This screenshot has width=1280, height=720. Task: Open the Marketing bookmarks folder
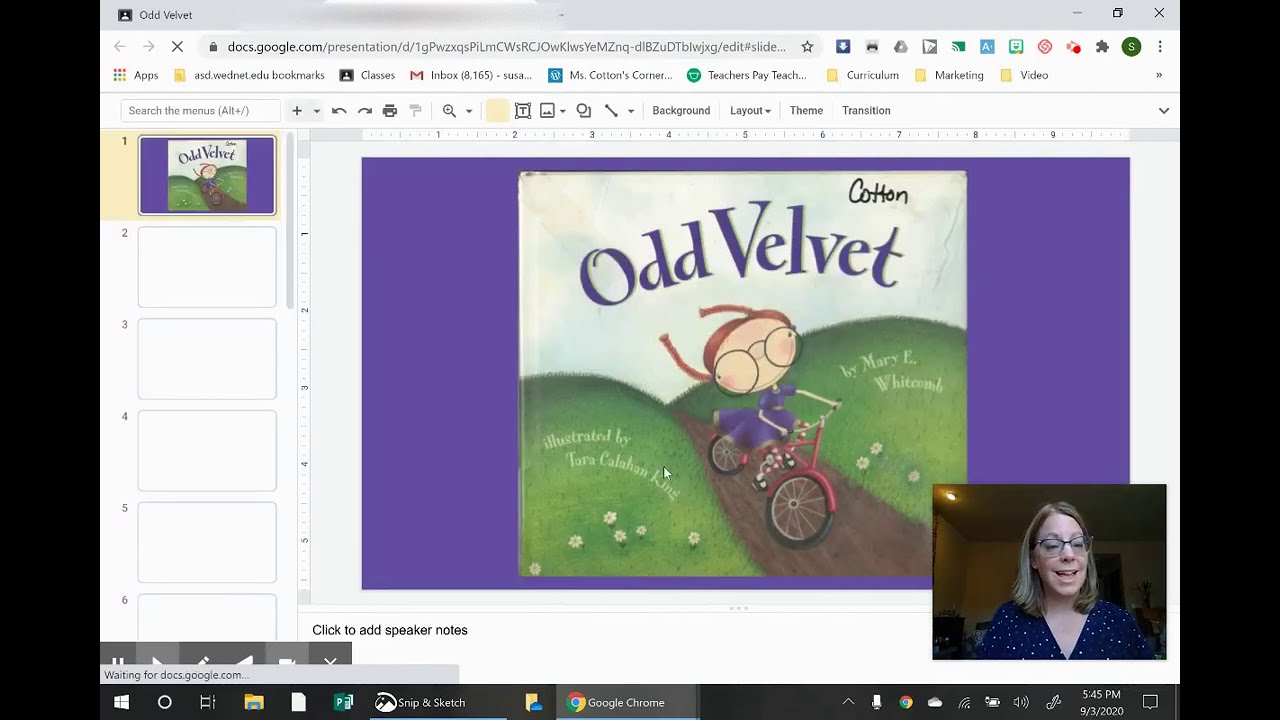(949, 75)
